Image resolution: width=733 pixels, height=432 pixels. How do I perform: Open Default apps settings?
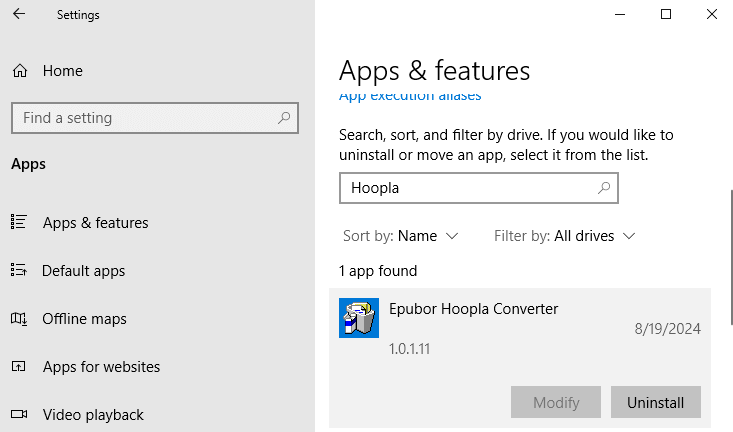click(x=83, y=271)
